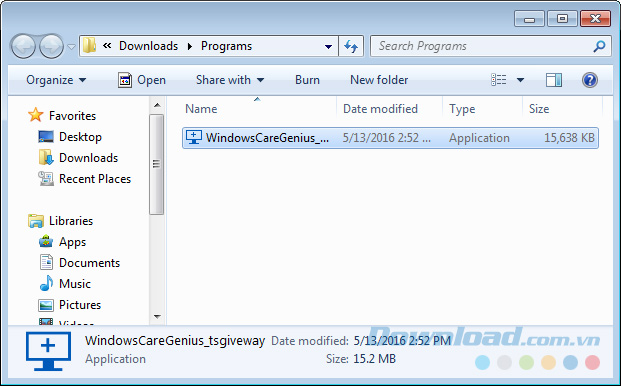This screenshot has width=621, height=386.
Task: Sort files by the Name column
Action: pos(201,109)
